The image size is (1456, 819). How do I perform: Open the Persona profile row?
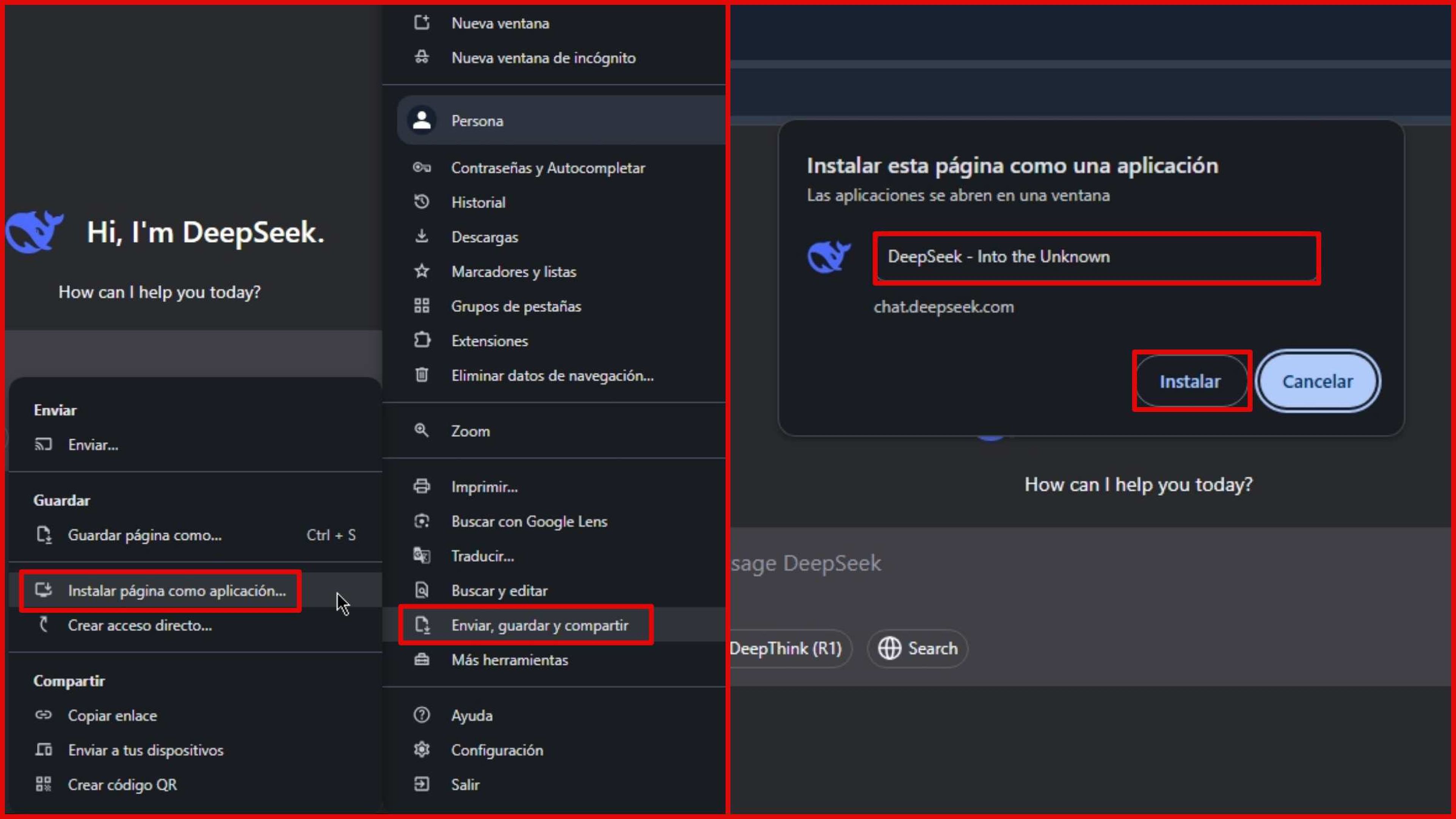point(561,120)
